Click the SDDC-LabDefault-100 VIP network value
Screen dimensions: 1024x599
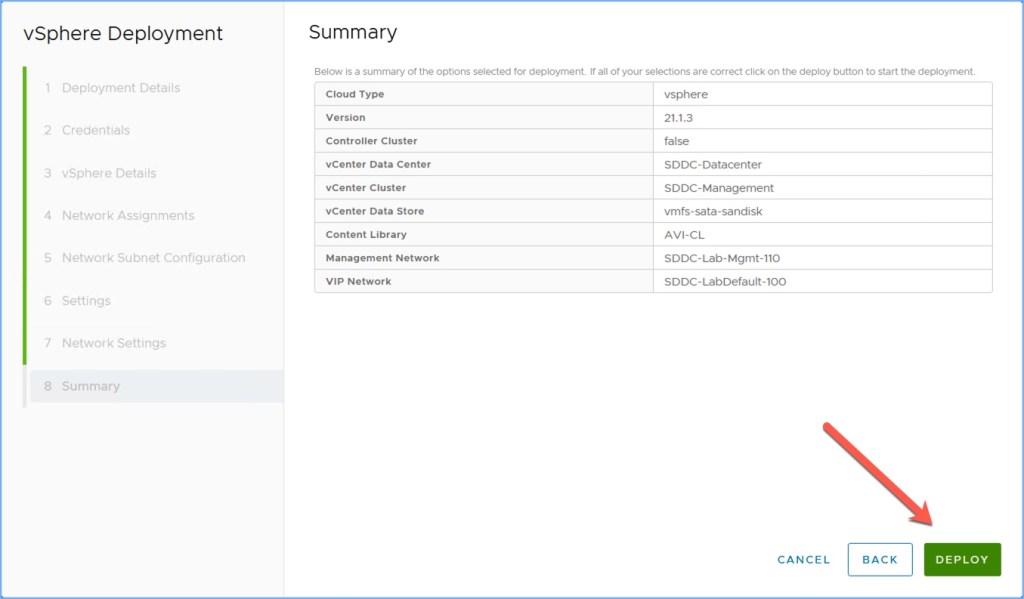click(725, 282)
